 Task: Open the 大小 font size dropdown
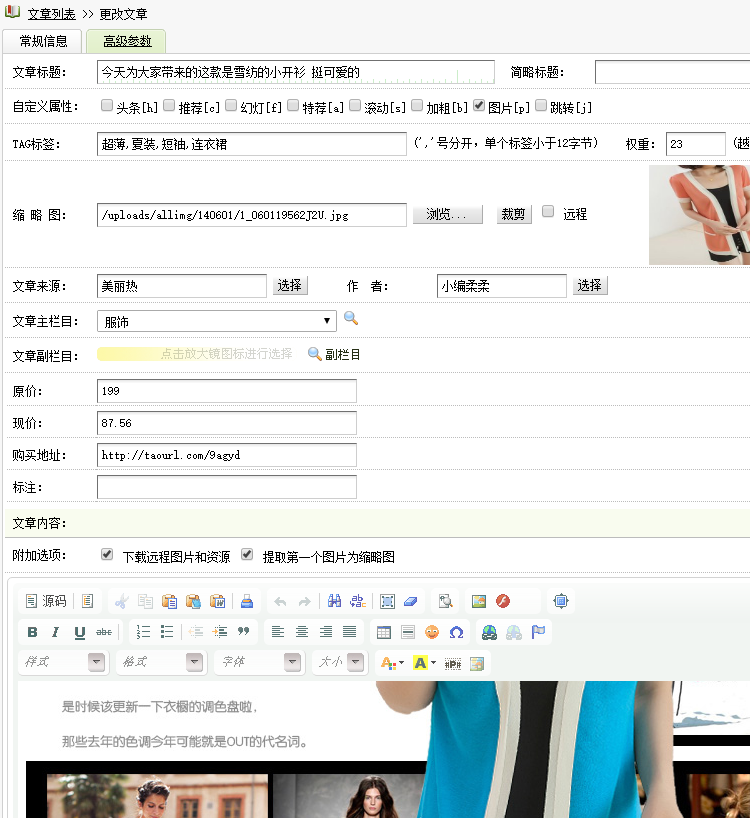coord(340,663)
